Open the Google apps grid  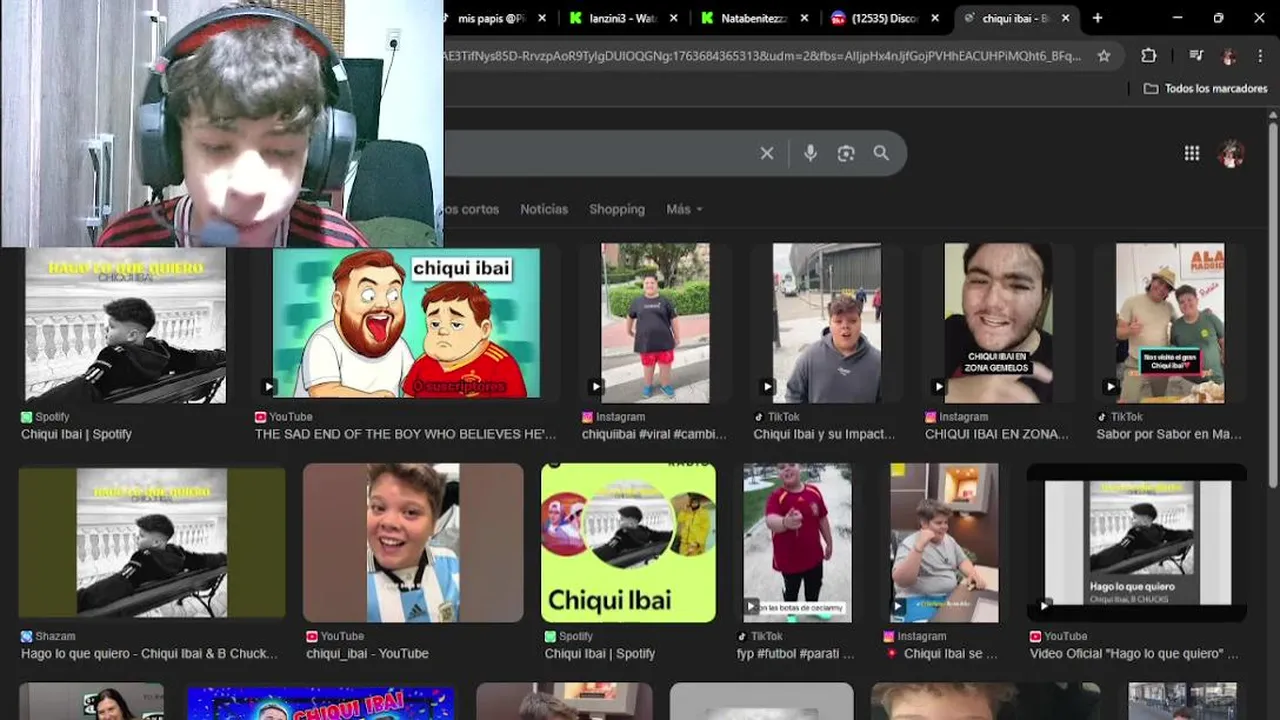(x=1192, y=153)
